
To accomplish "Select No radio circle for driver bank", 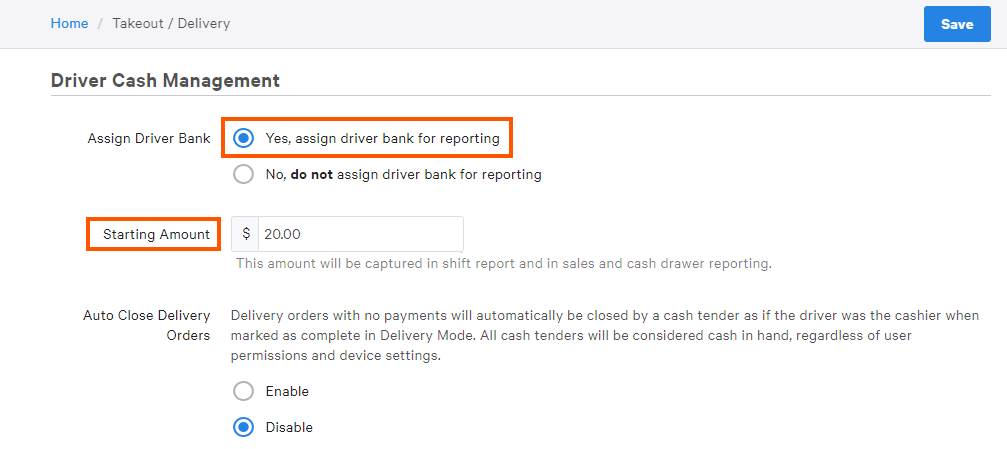I will click(x=243, y=174).
